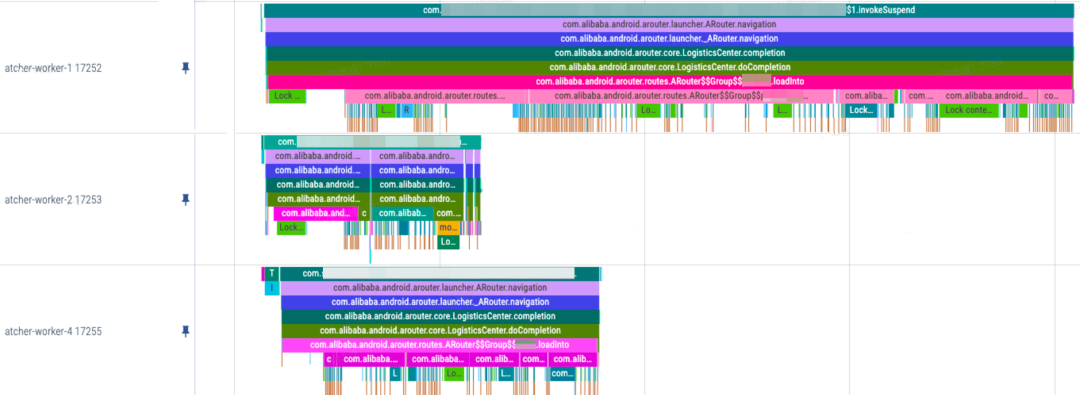
Task: Select worker-4 LogisticsCenter.completion slice
Action: coord(439,316)
